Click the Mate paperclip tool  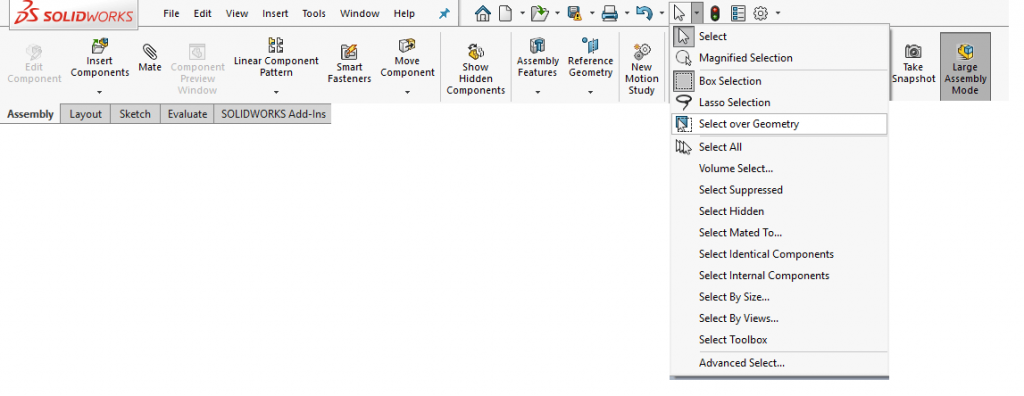(x=150, y=58)
